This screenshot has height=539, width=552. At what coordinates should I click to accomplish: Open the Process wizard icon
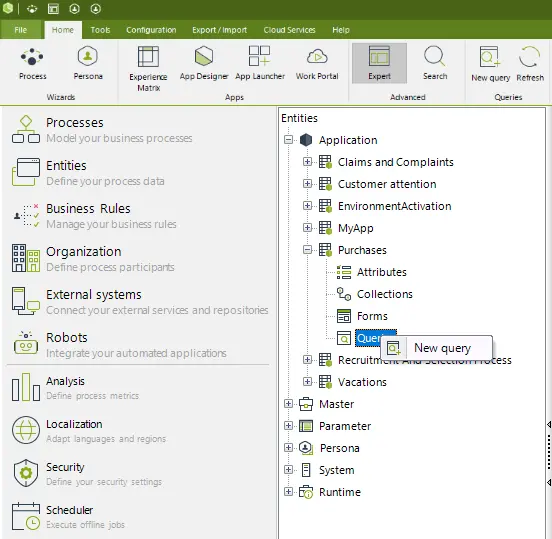point(32,63)
